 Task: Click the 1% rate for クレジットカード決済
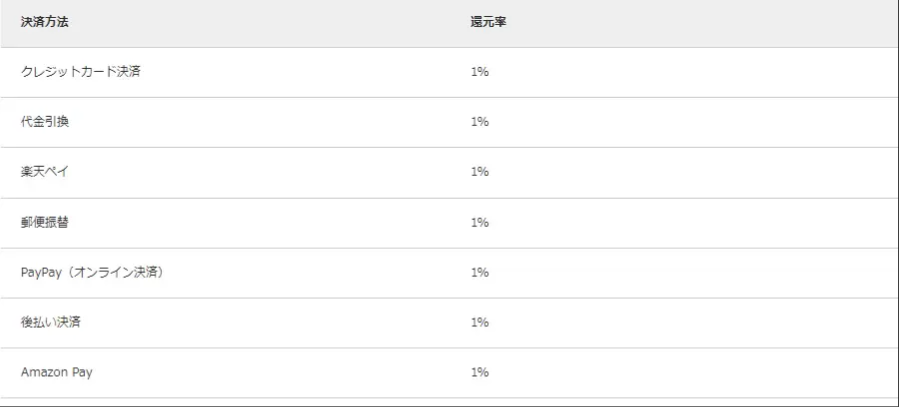pyautogui.click(x=479, y=72)
